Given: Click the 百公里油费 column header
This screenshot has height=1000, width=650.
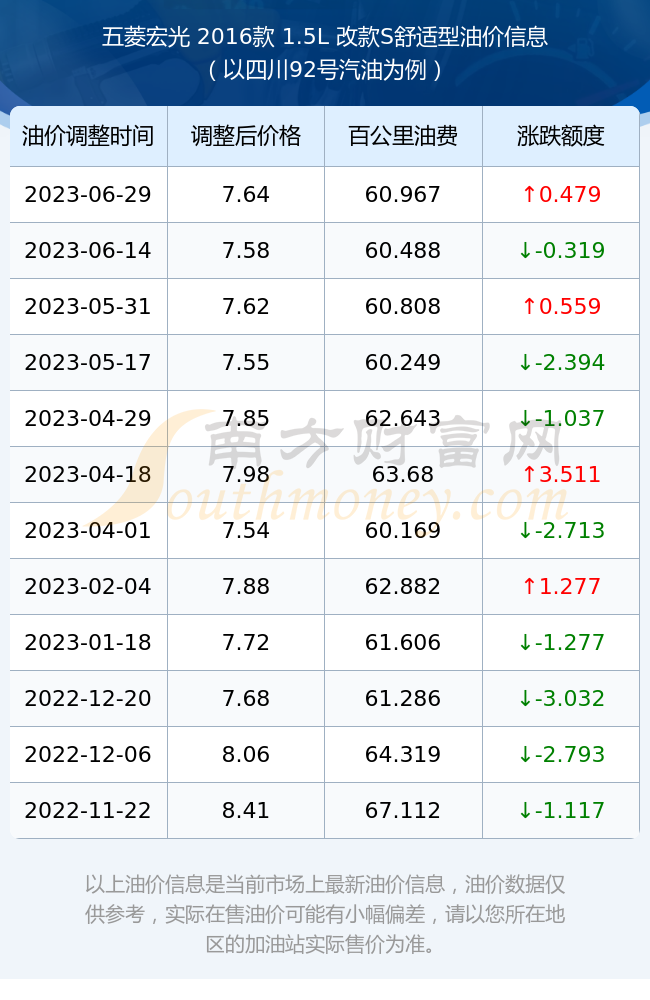Looking at the screenshot, I should pyautogui.click(x=403, y=136).
